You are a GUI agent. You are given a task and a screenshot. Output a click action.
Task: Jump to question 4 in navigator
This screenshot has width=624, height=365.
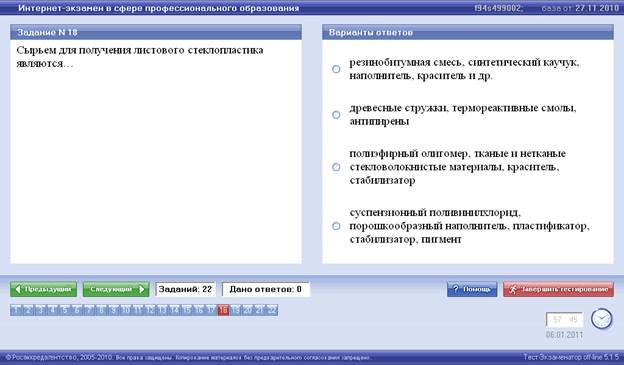(x=53, y=310)
